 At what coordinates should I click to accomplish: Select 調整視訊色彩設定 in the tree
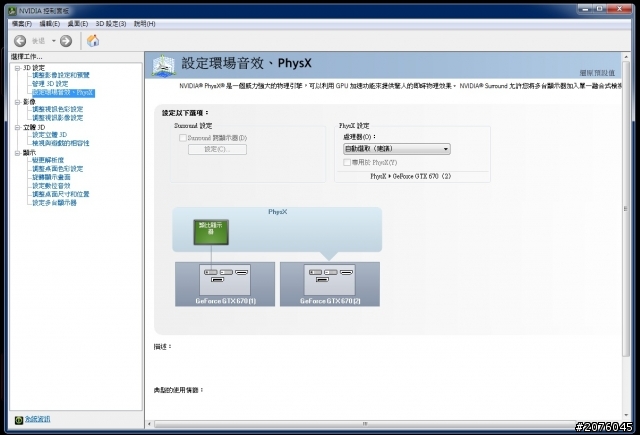(x=58, y=109)
